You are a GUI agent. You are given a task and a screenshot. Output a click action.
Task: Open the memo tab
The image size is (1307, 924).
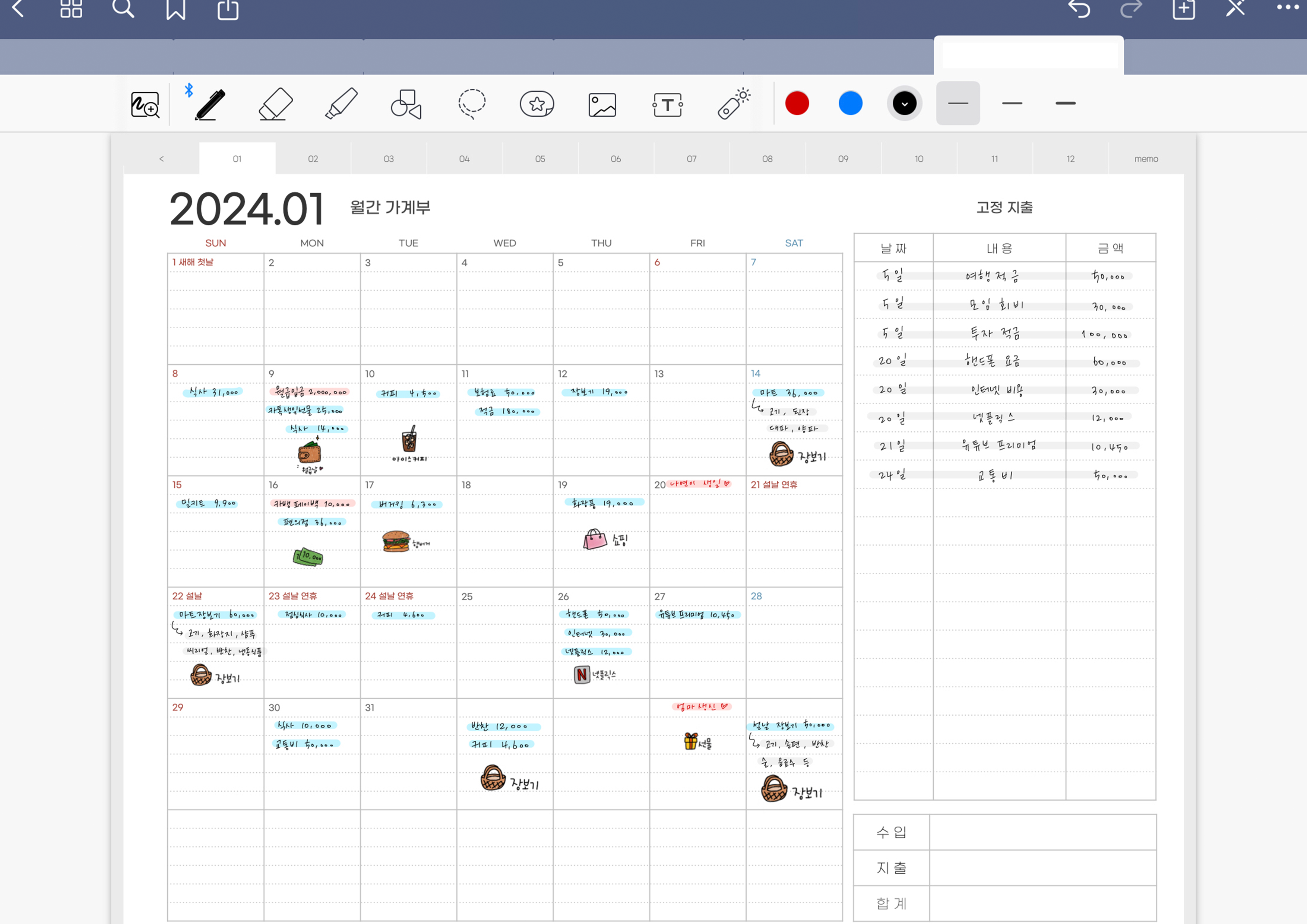(1145, 159)
